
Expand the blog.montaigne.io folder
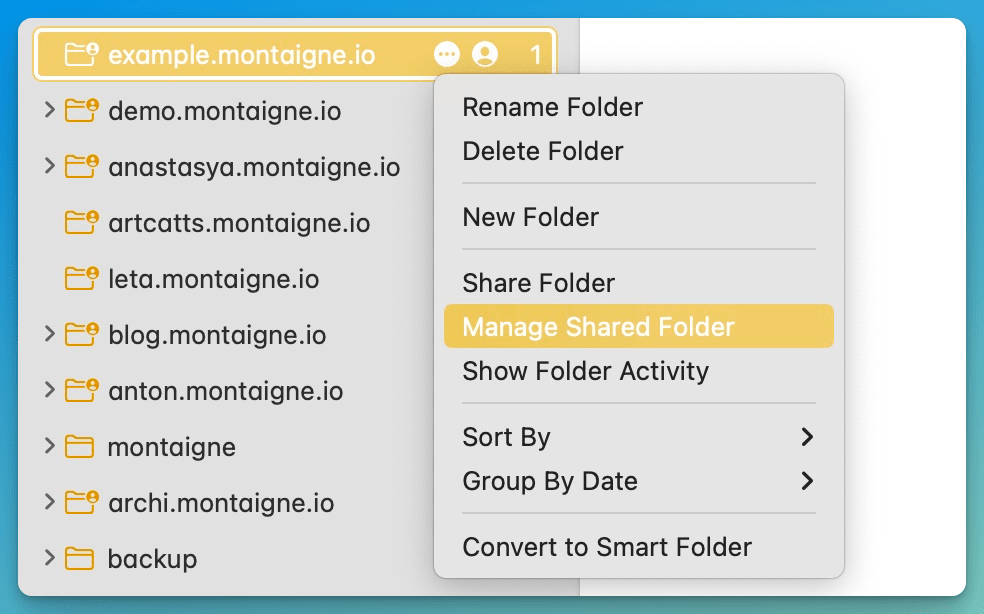(x=49, y=334)
